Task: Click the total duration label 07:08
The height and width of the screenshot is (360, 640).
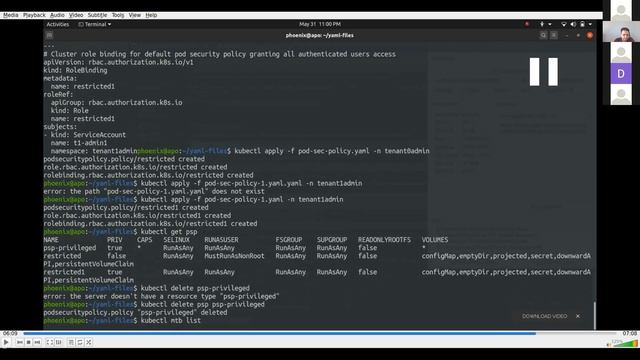Action: (629, 333)
